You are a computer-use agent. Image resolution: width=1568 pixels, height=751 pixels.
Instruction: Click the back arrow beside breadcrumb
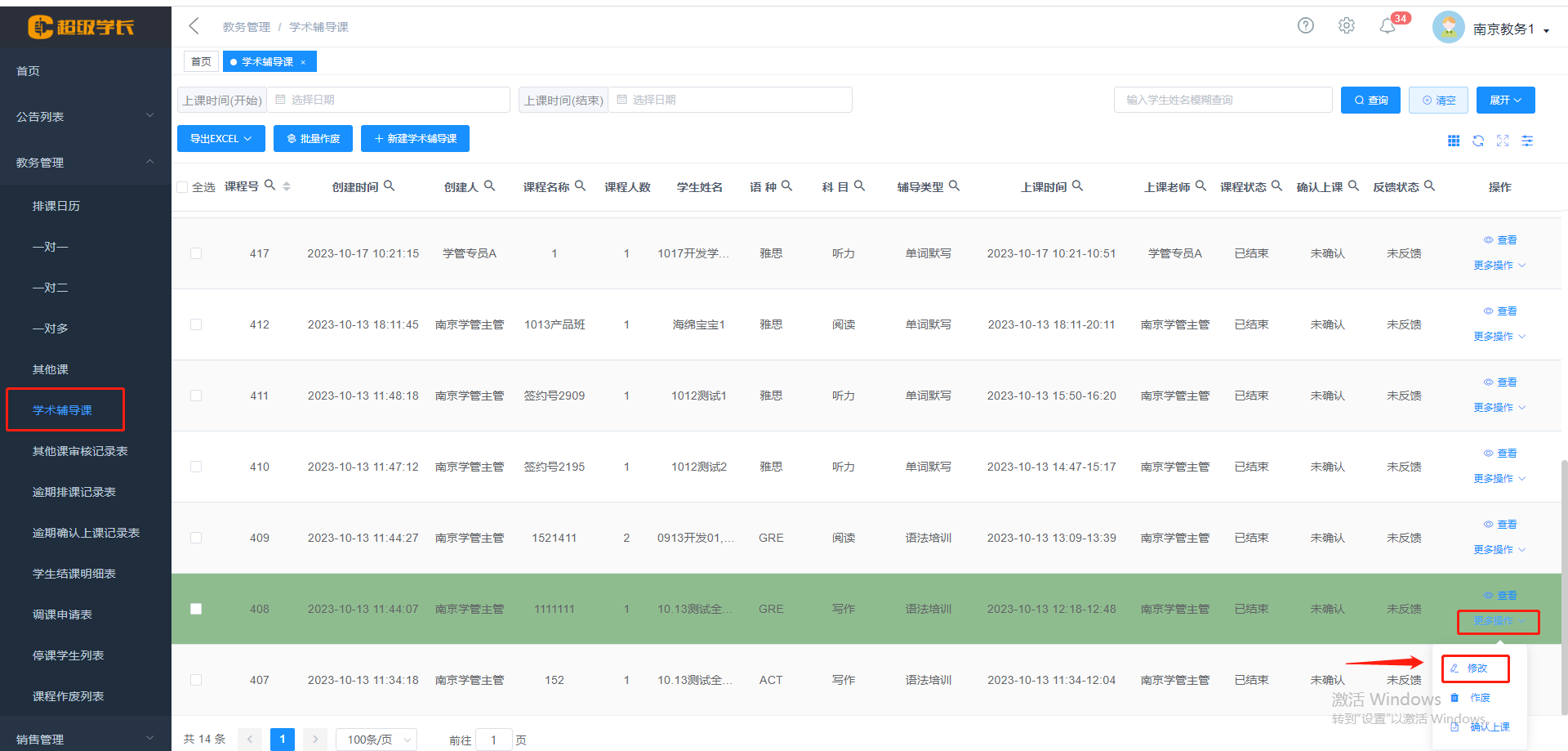coord(194,26)
